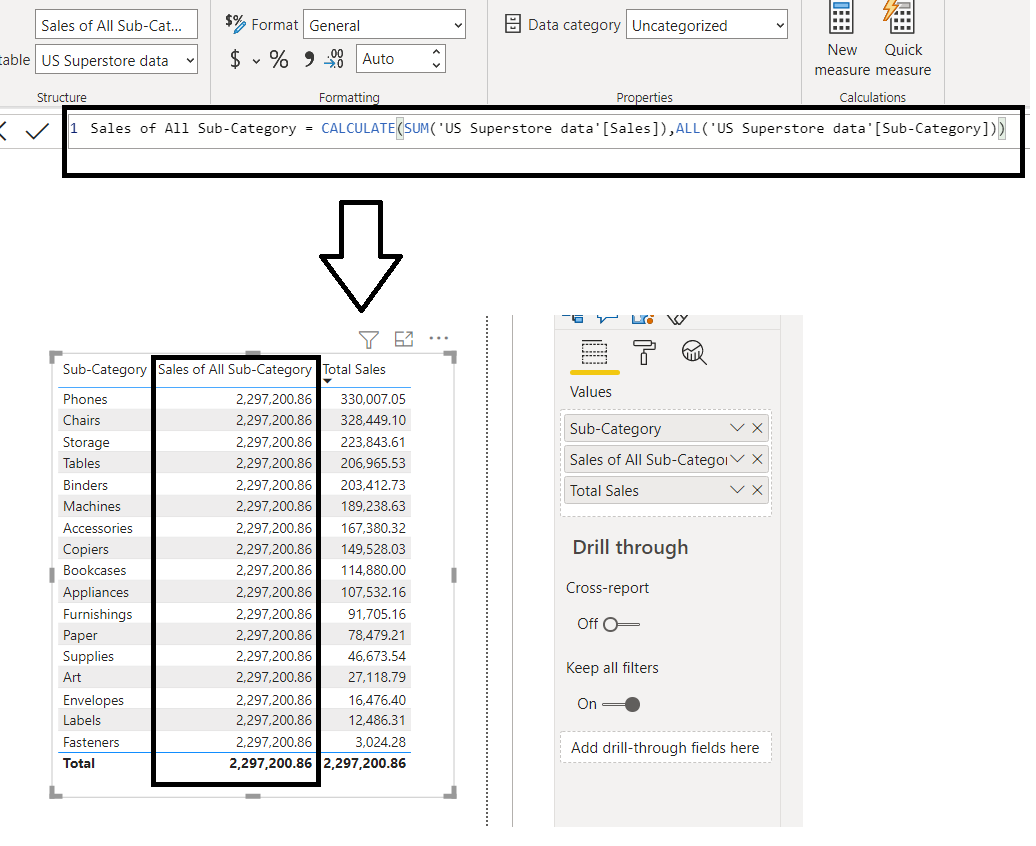
Task: Open the Data category dropdown
Action: pos(706,25)
